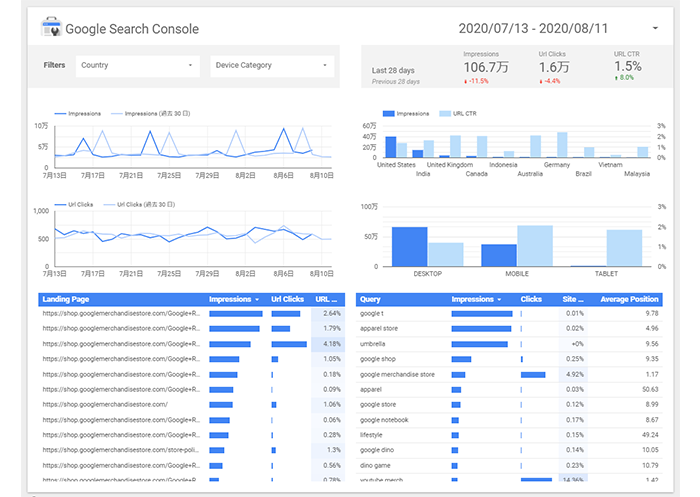Click the 2.64% URL CTR cell
This screenshot has height=497, width=700.
pos(328,313)
